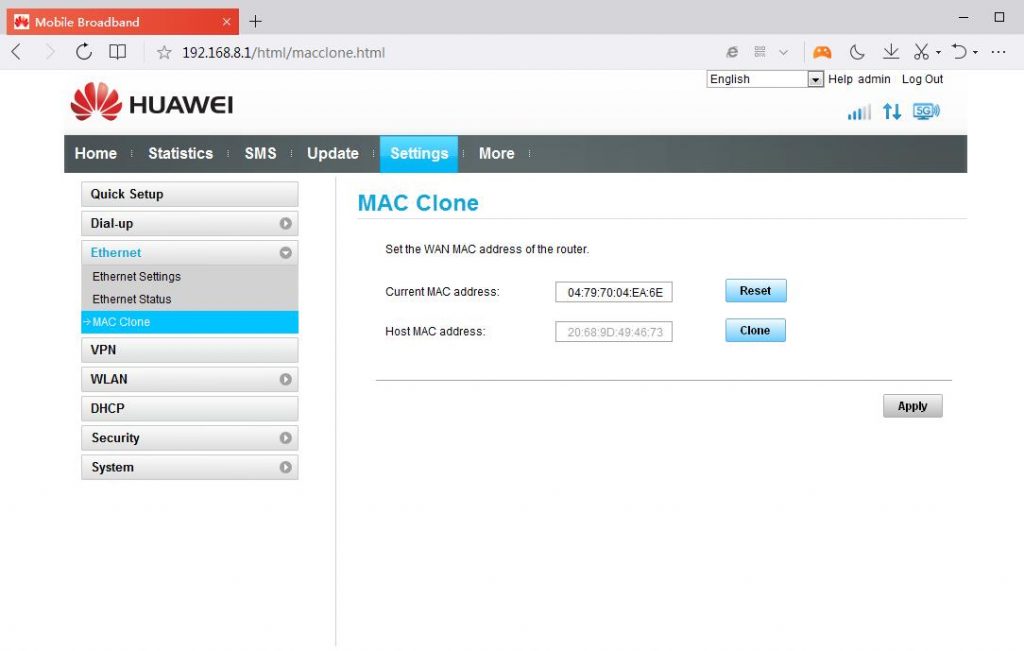The width and height of the screenshot is (1024, 651).
Task: Switch to the Statistics tab
Action: (x=180, y=153)
